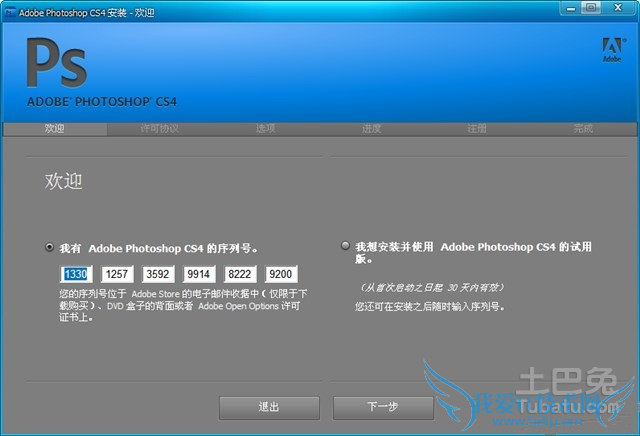Viewport: 640px width, 436px height.
Task: Click the 您还可在安装之后随时输入序列号 text
Action: point(430,307)
